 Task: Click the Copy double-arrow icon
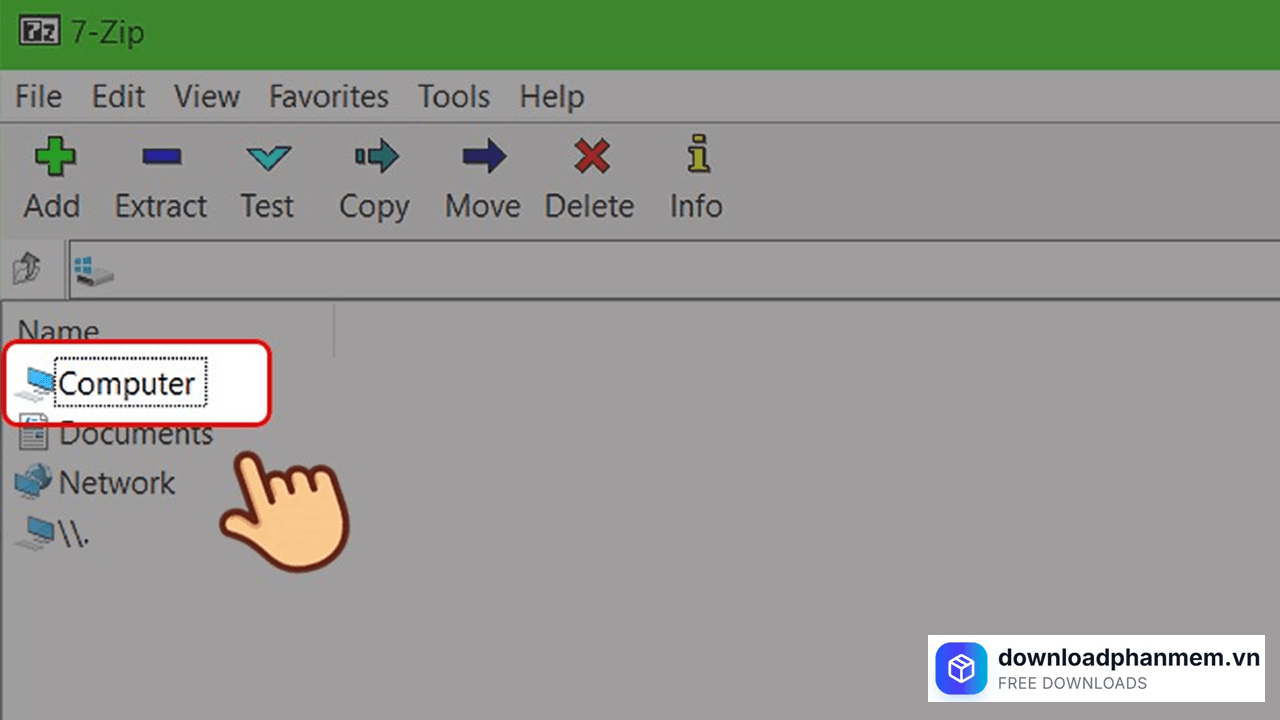click(376, 157)
